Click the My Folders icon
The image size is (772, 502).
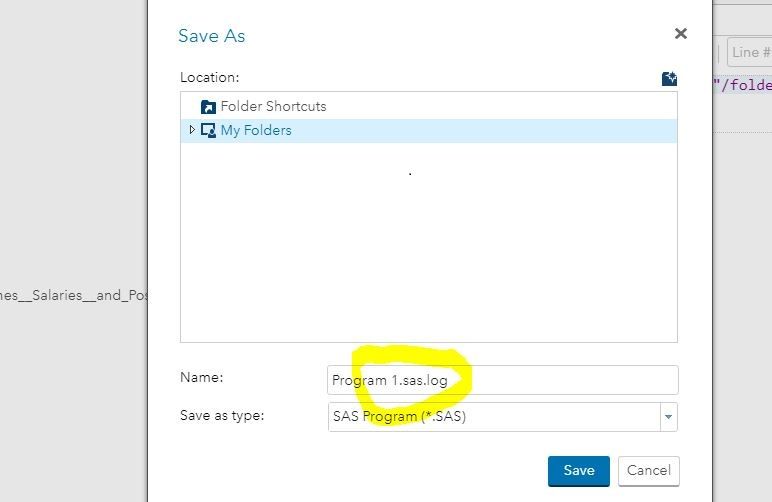208,130
